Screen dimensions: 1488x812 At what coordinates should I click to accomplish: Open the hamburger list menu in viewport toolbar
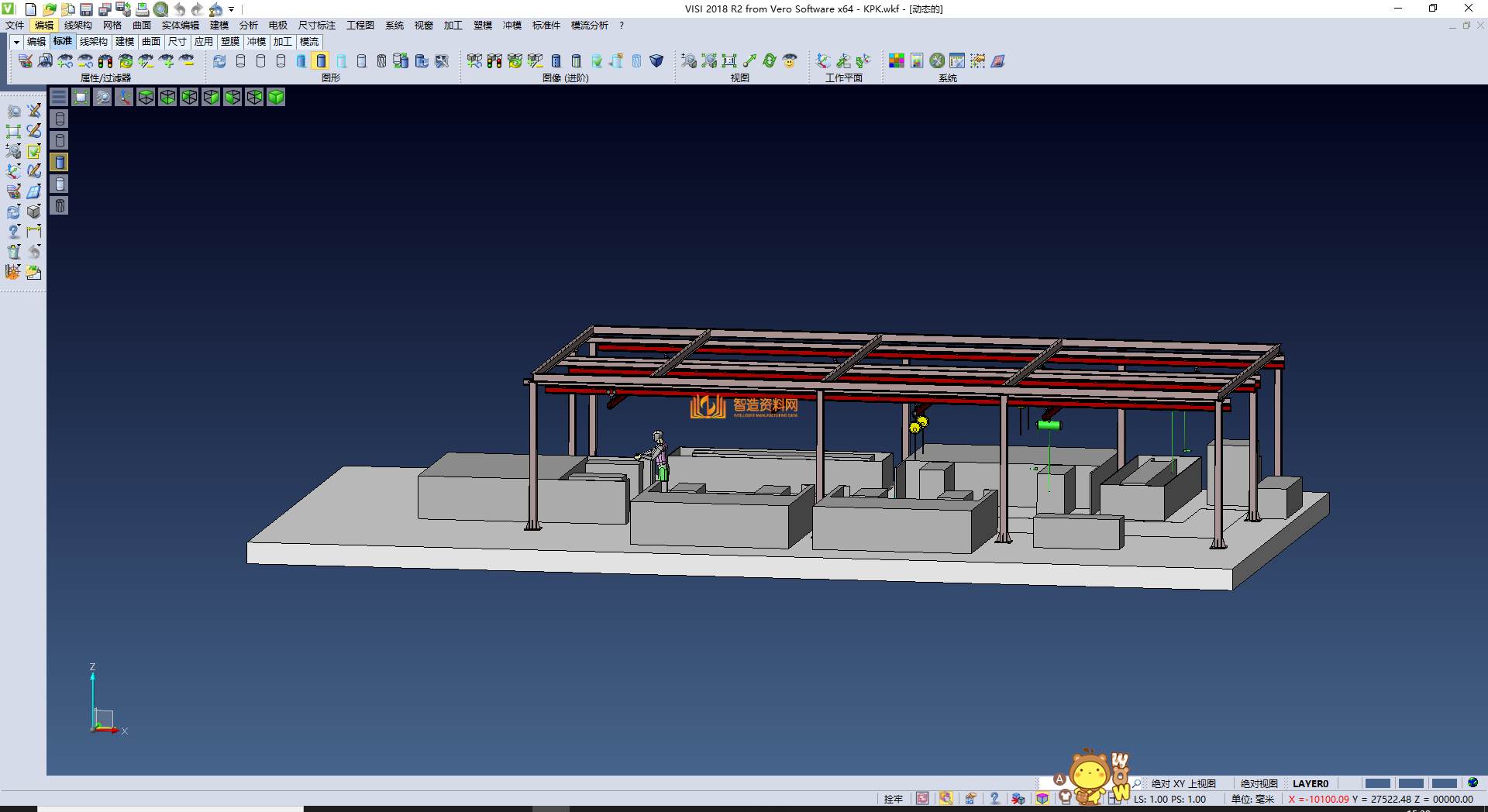59,97
